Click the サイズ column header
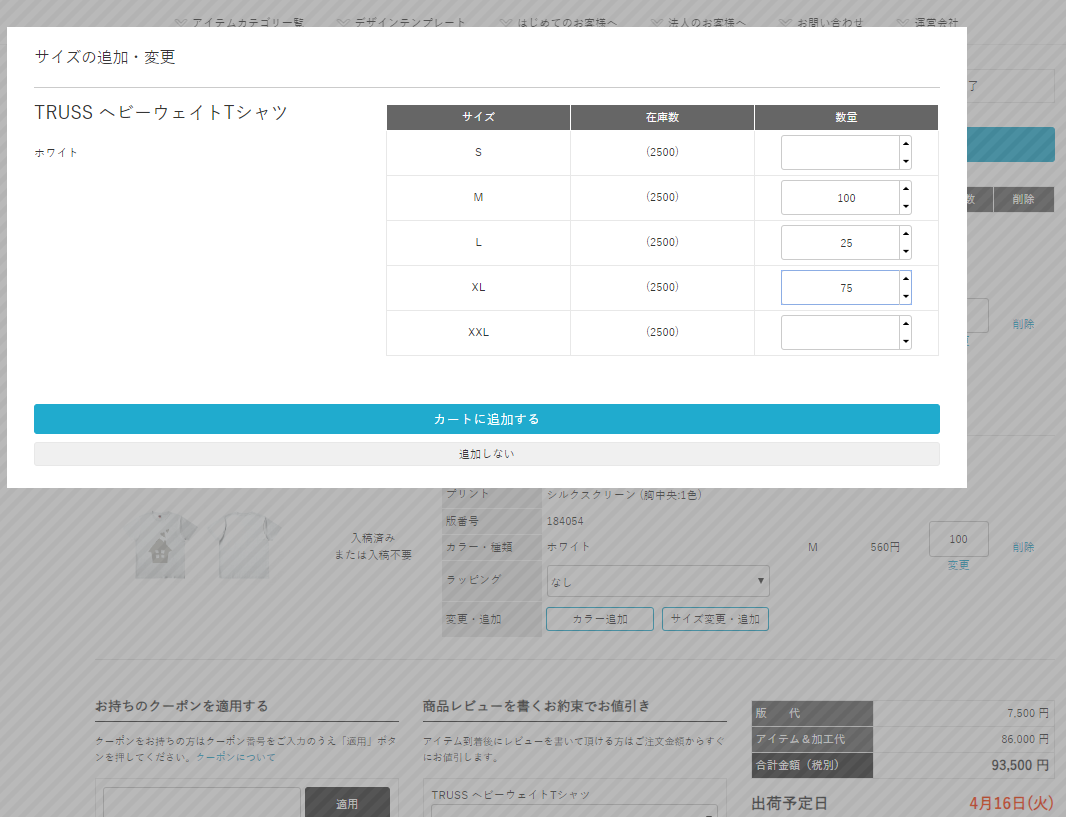This screenshot has height=817, width=1066. coord(479,117)
